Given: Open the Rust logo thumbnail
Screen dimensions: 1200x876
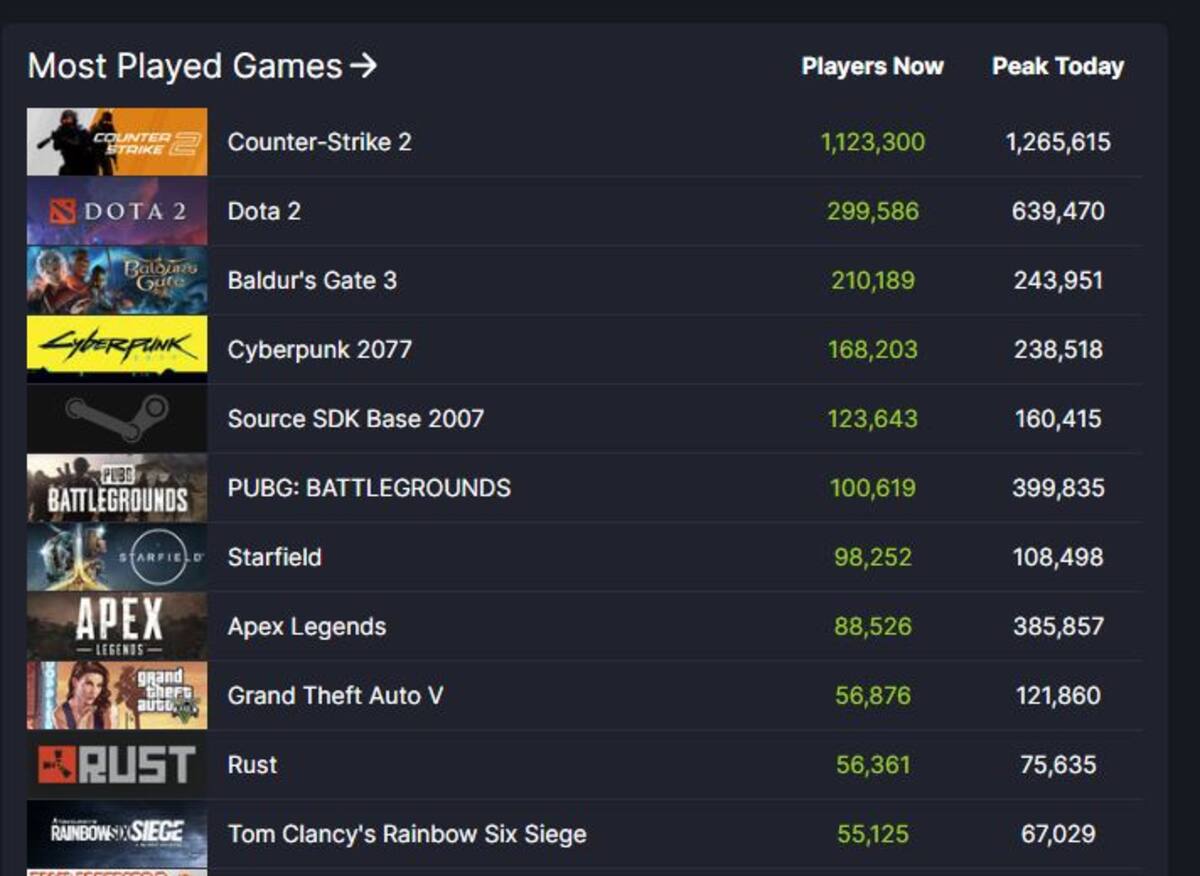Looking at the screenshot, I should pos(117,765).
